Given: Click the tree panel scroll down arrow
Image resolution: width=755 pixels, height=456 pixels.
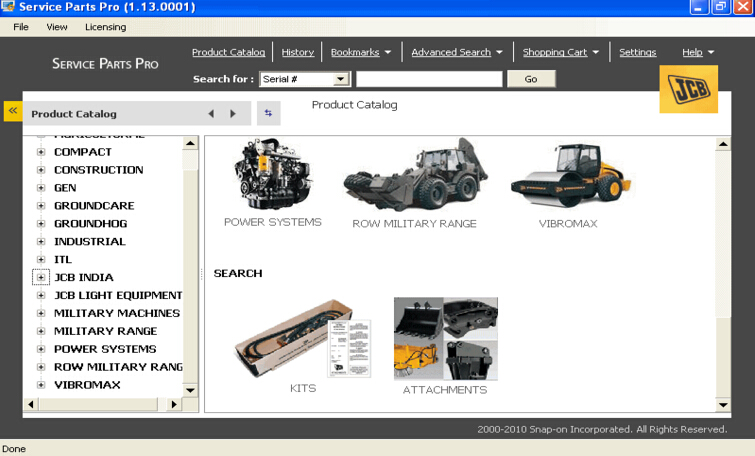Looking at the screenshot, I should tap(191, 390).
